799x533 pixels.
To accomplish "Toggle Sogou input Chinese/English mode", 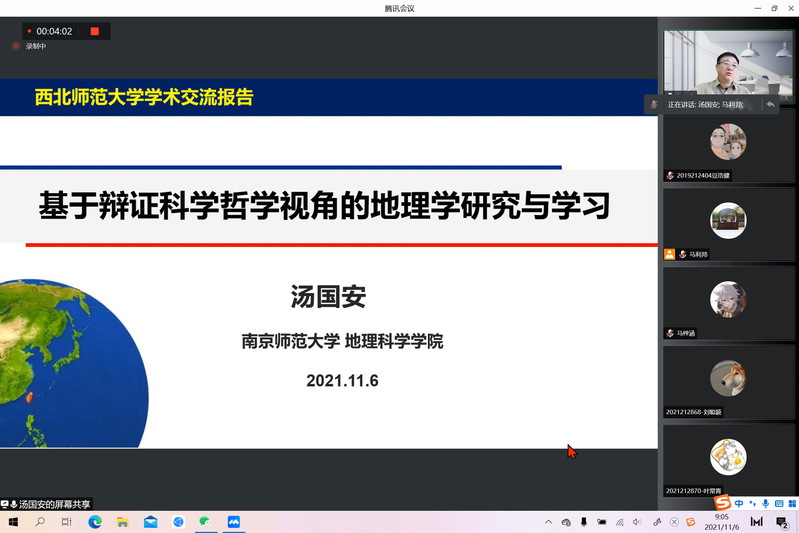I will (739, 503).
